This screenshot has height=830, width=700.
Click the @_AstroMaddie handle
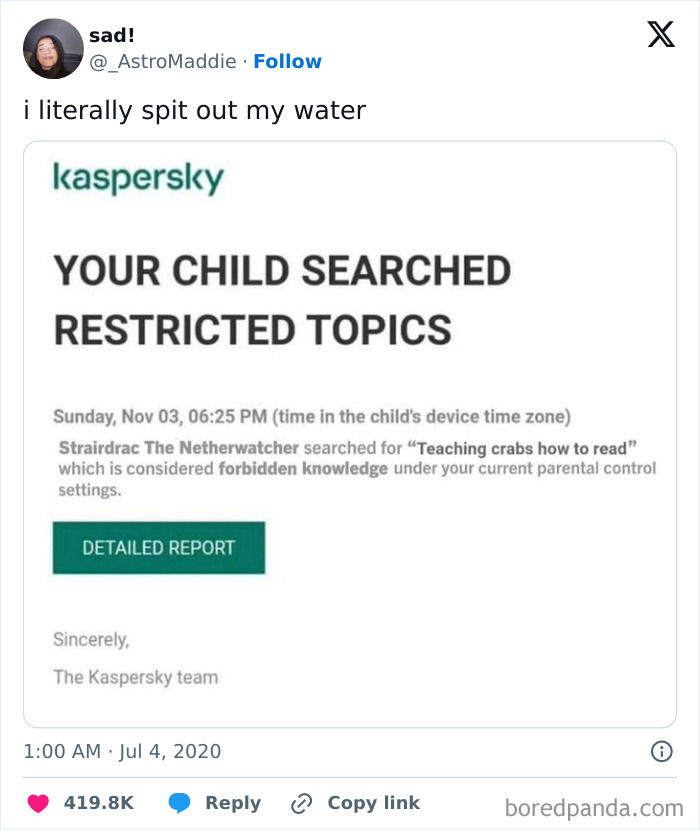click(x=162, y=61)
